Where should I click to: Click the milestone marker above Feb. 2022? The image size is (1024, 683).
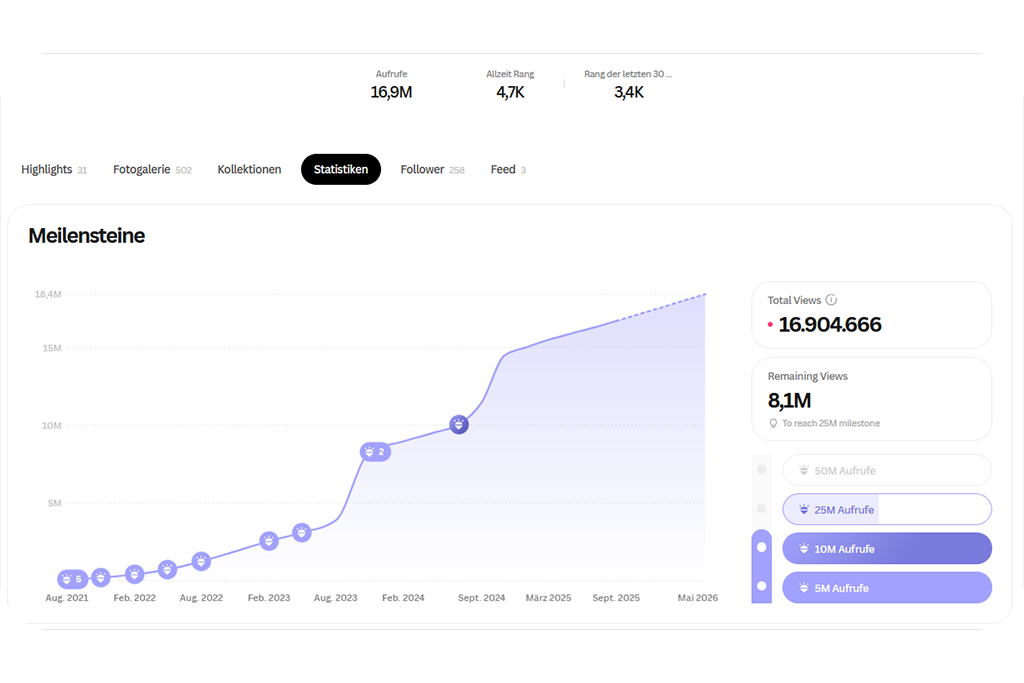tap(134, 574)
